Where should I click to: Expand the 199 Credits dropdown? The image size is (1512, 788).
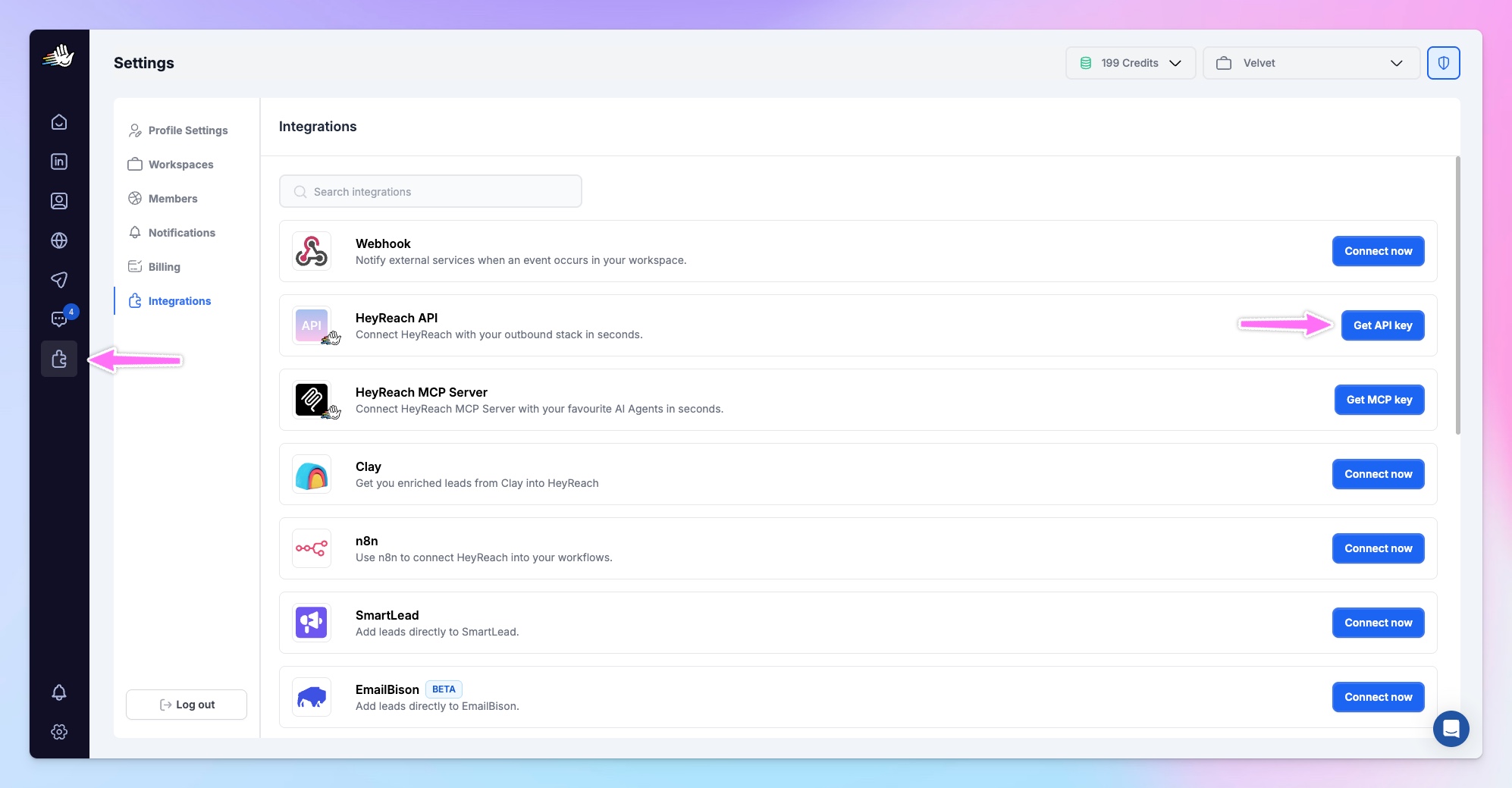coord(1131,63)
